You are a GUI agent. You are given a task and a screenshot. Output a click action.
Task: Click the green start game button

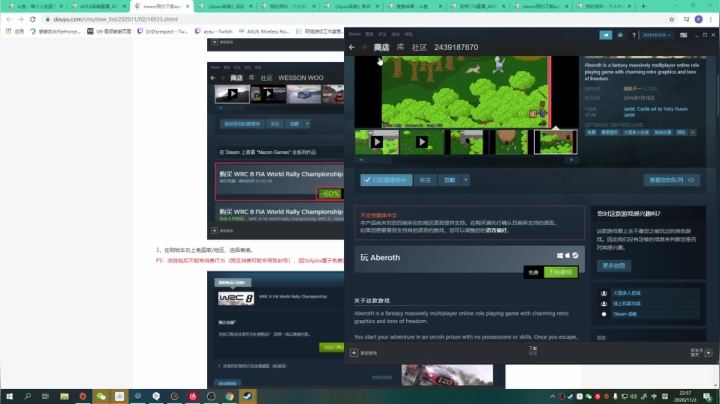(x=561, y=272)
